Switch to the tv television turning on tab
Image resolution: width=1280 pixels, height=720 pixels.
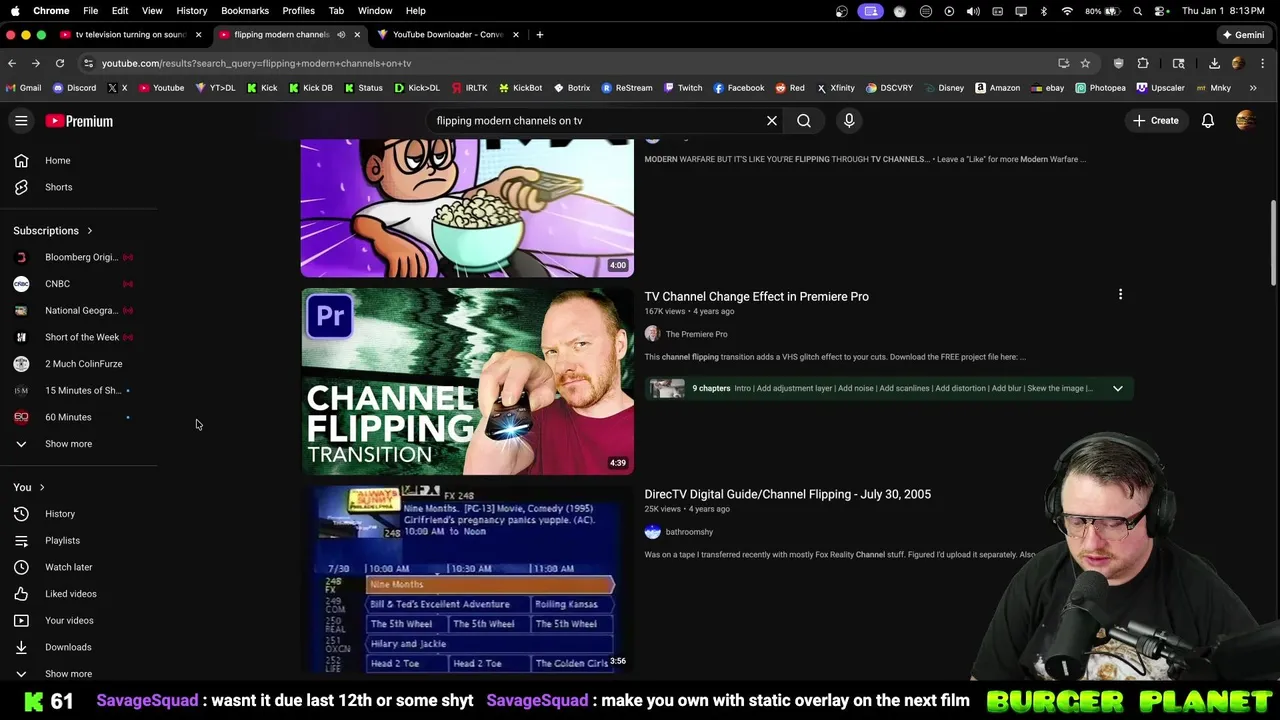[130, 35]
